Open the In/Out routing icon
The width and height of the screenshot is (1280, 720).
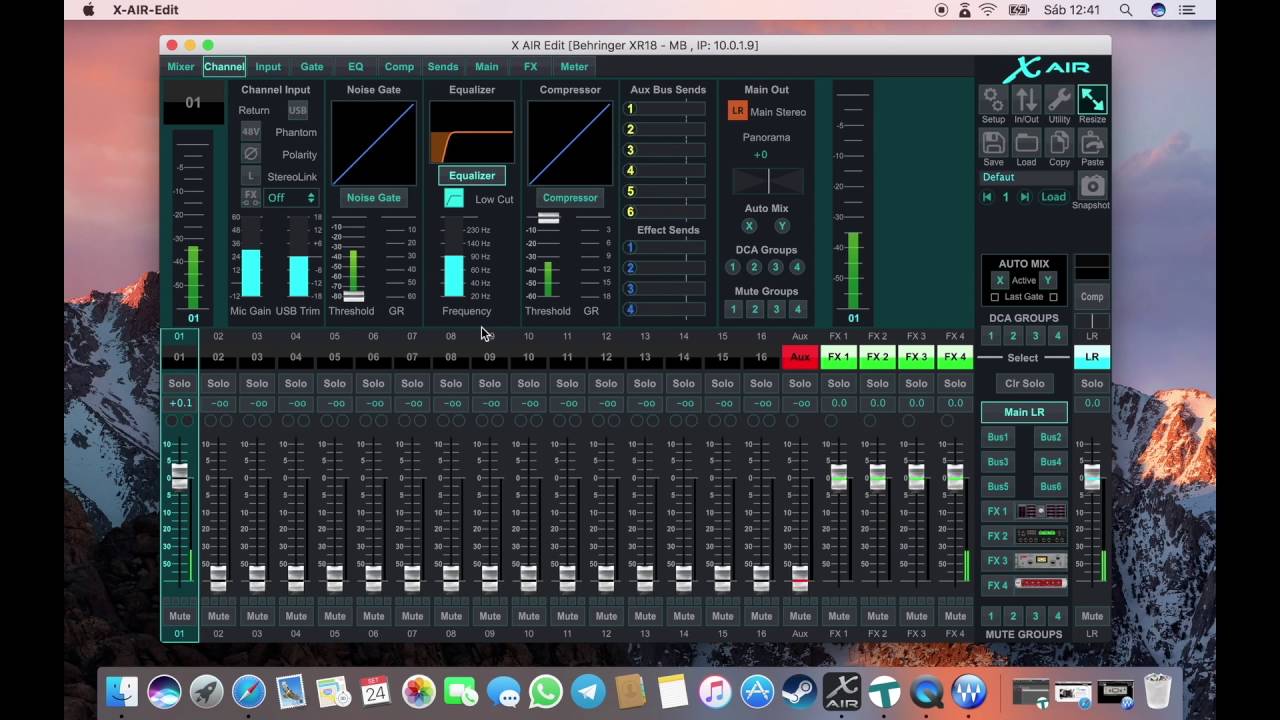pyautogui.click(x=1026, y=99)
